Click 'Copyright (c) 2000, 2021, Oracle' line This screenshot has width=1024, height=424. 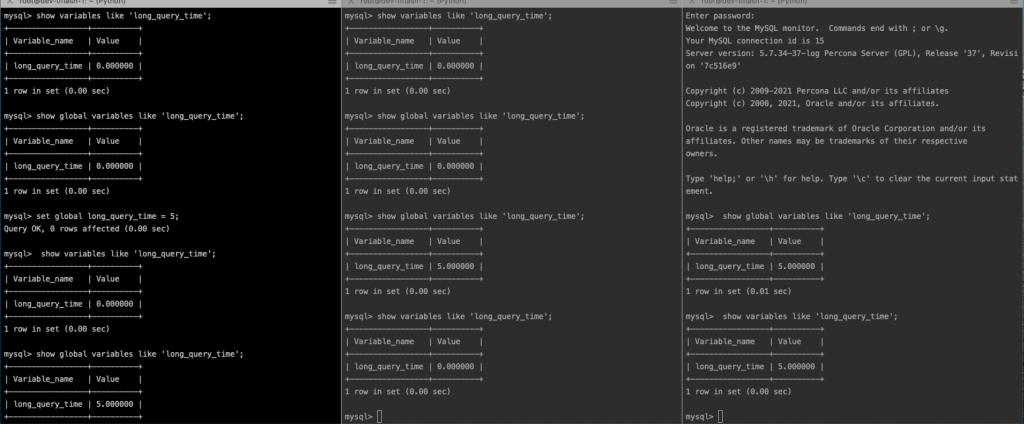[812, 103]
